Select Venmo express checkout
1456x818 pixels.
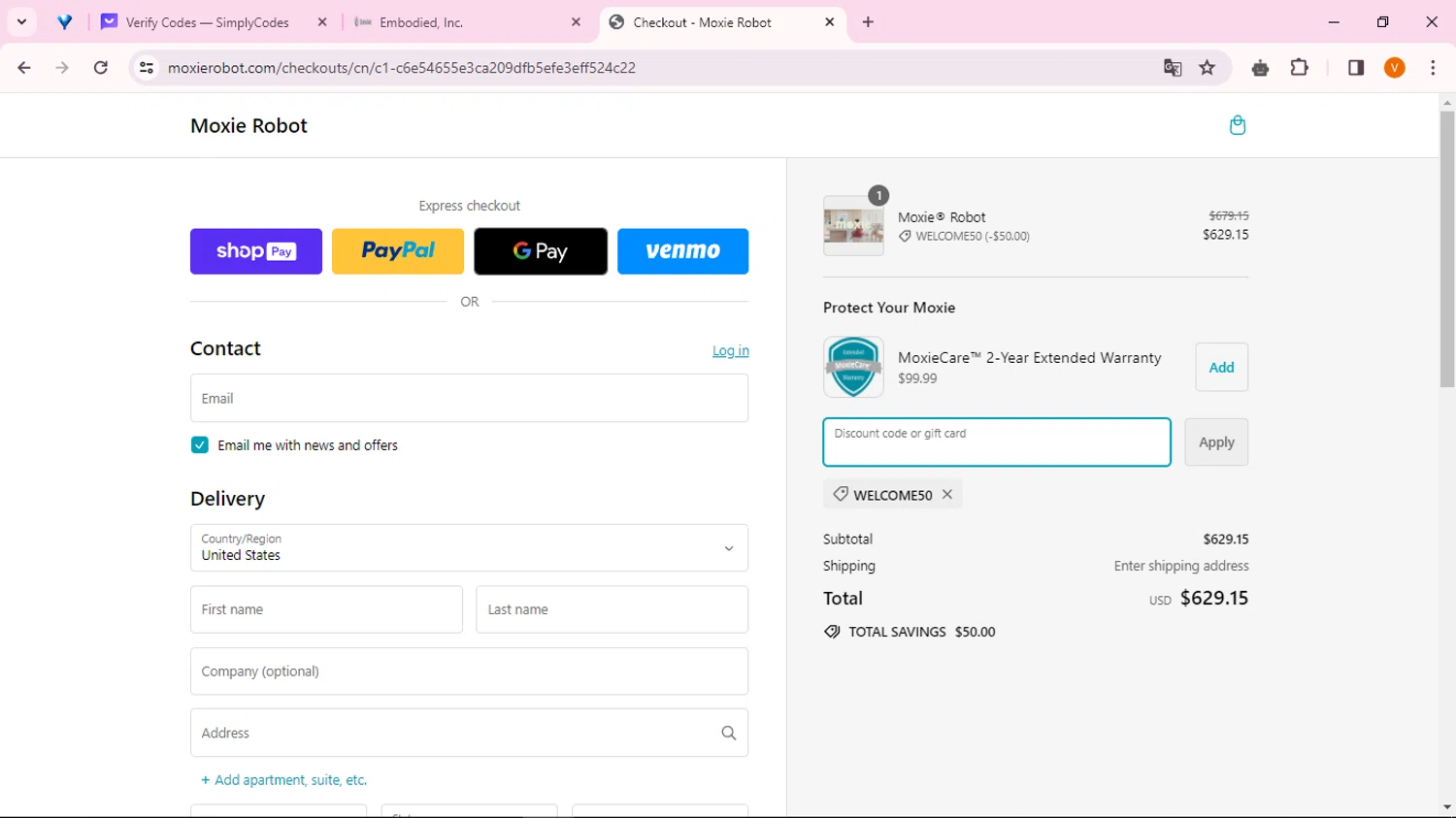click(683, 251)
